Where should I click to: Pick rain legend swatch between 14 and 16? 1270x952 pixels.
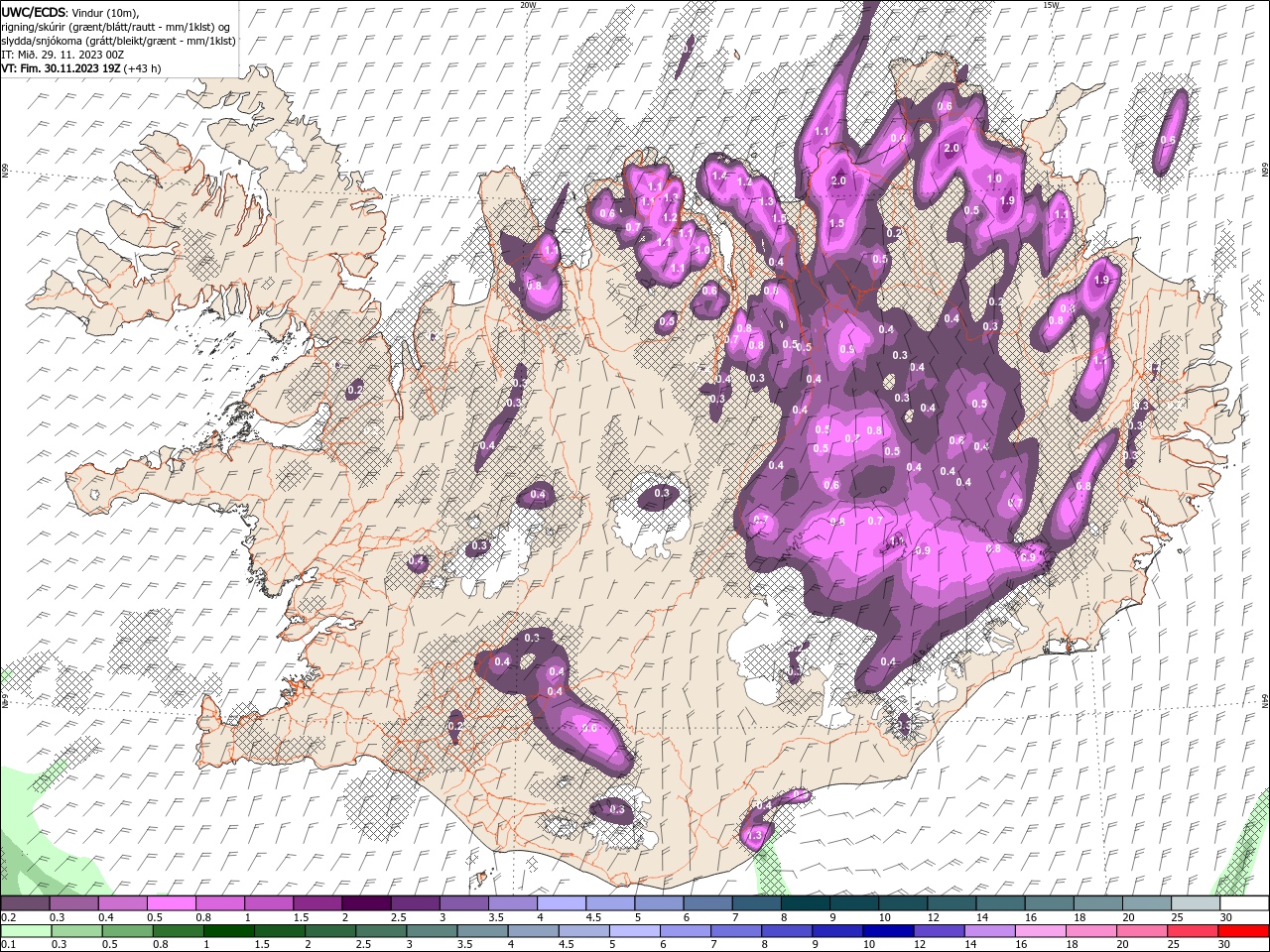pos(991,931)
